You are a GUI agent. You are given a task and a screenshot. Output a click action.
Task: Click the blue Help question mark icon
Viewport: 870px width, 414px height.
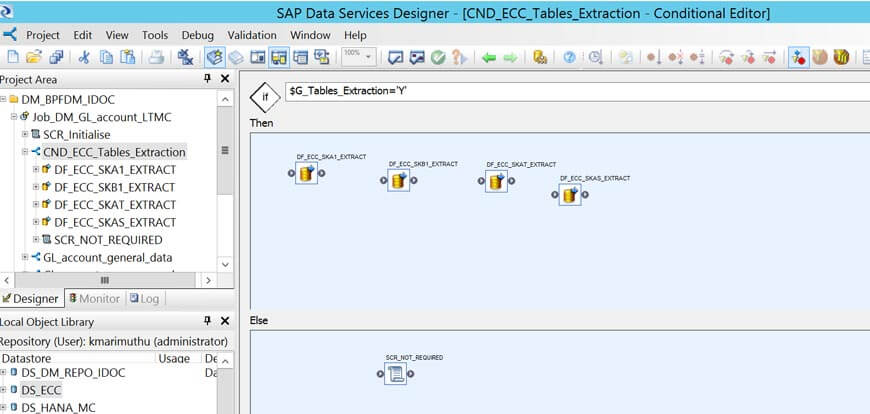(569, 57)
